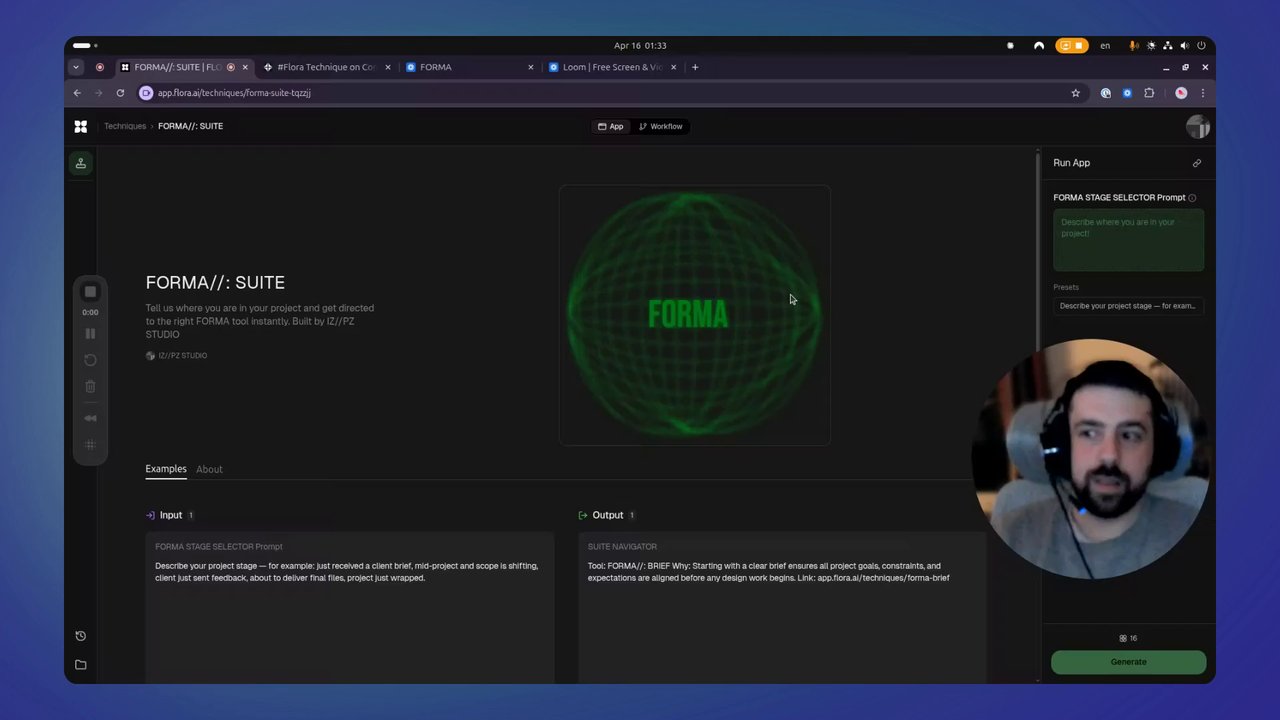Click the Generate button
This screenshot has width=1280, height=720.
pyautogui.click(x=1128, y=662)
